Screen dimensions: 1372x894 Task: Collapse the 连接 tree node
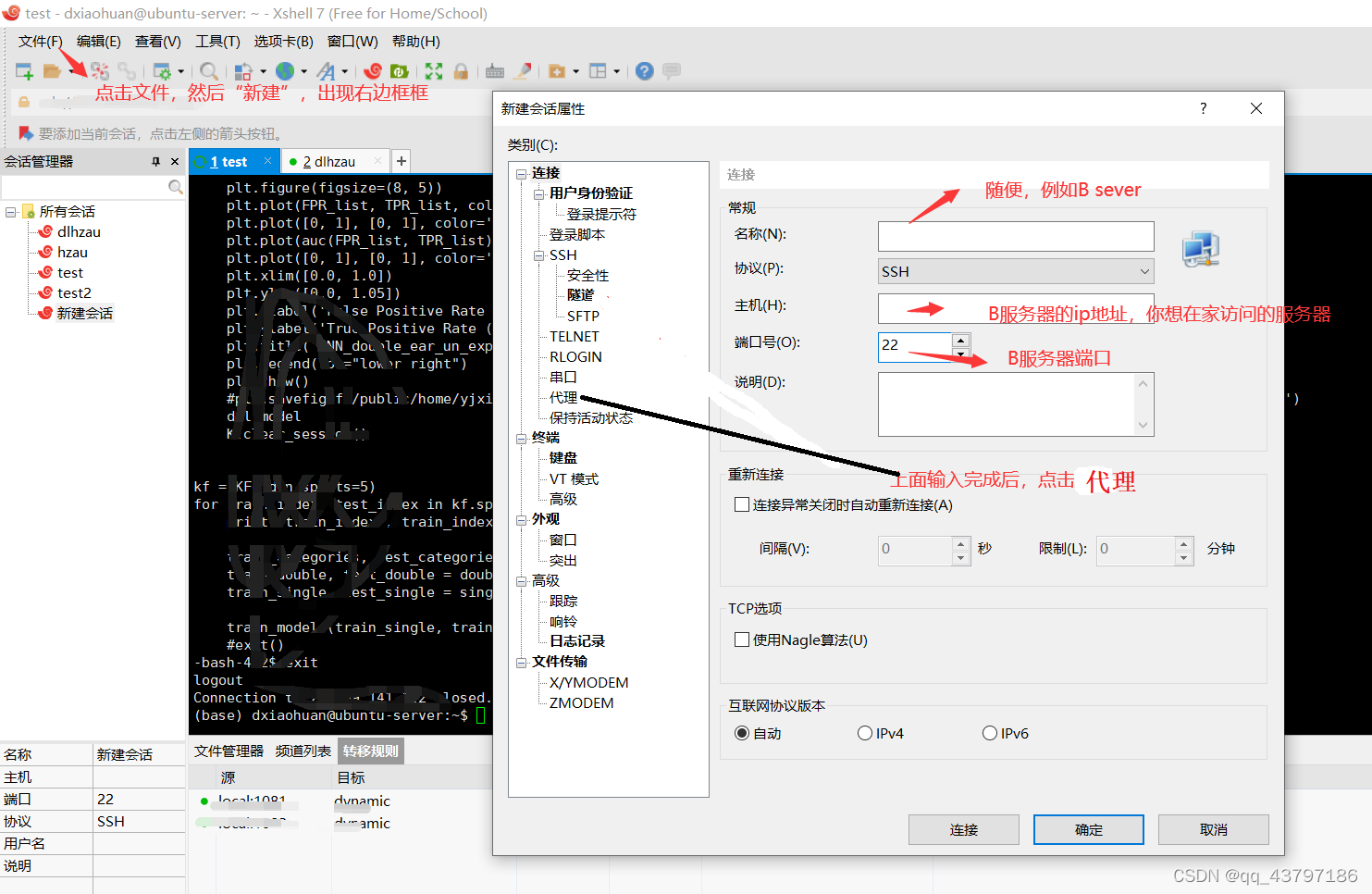coord(521,173)
